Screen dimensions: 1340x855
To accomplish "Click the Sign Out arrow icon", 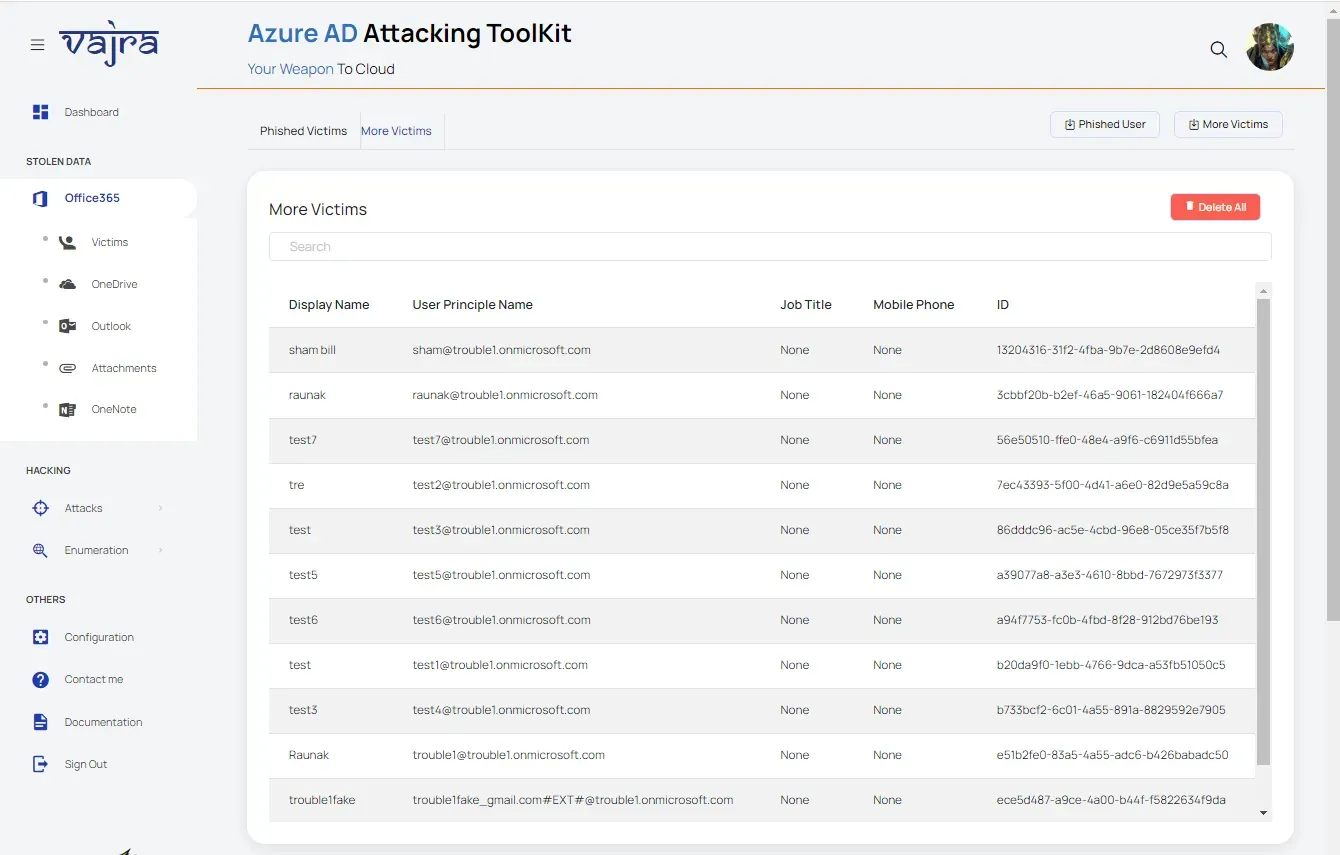I will click(40, 764).
